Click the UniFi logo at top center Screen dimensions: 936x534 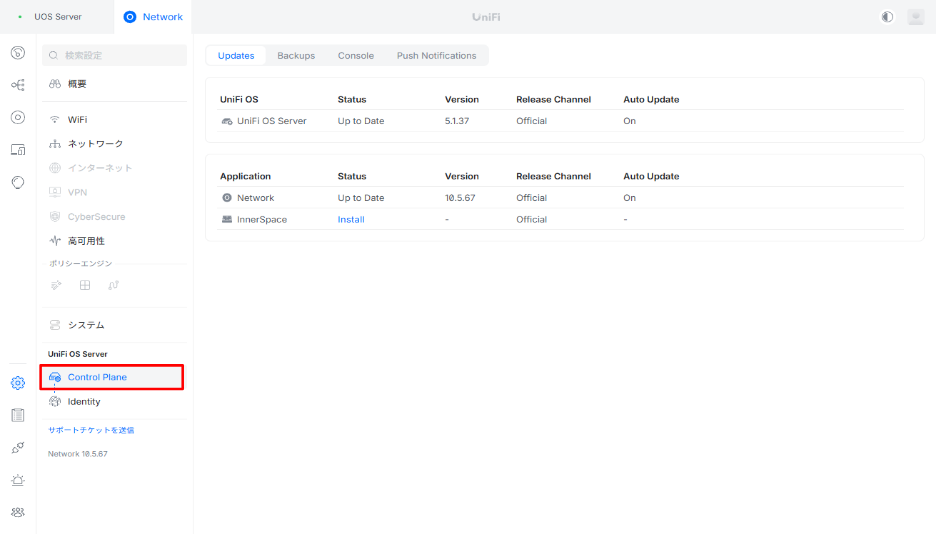coord(486,17)
